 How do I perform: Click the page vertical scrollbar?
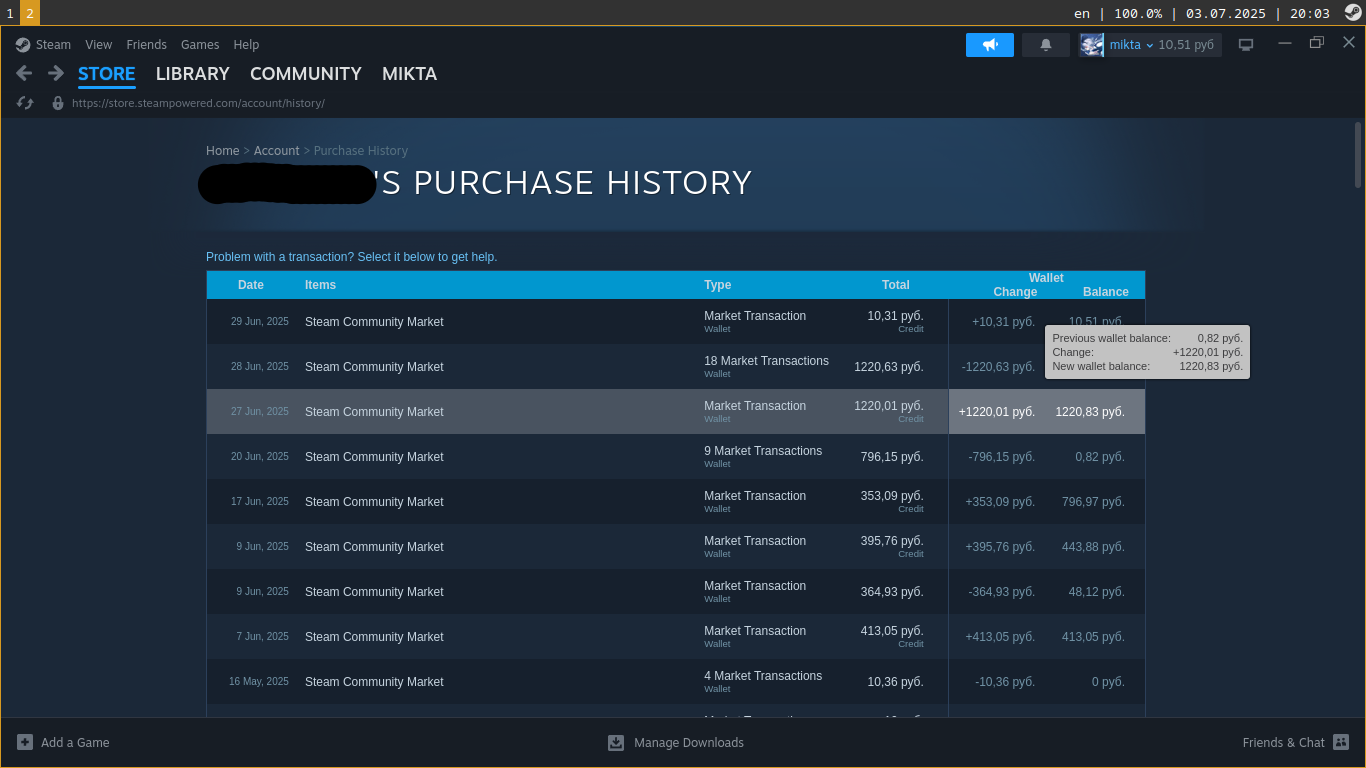click(x=1358, y=155)
